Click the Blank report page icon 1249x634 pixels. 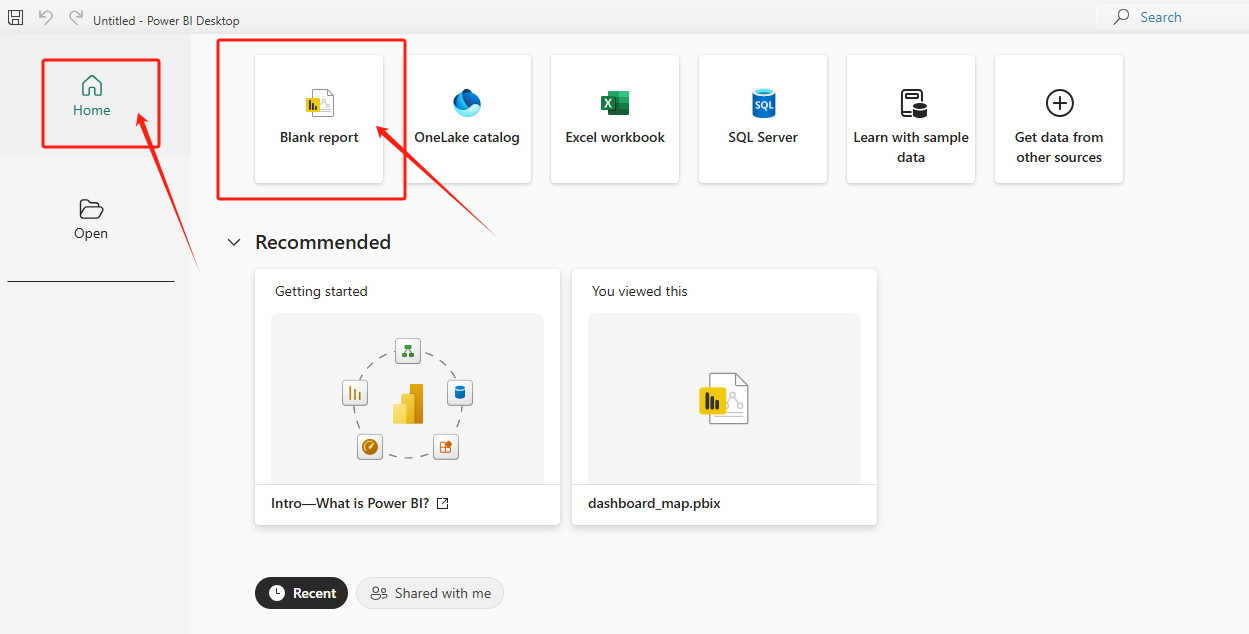click(x=319, y=102)
